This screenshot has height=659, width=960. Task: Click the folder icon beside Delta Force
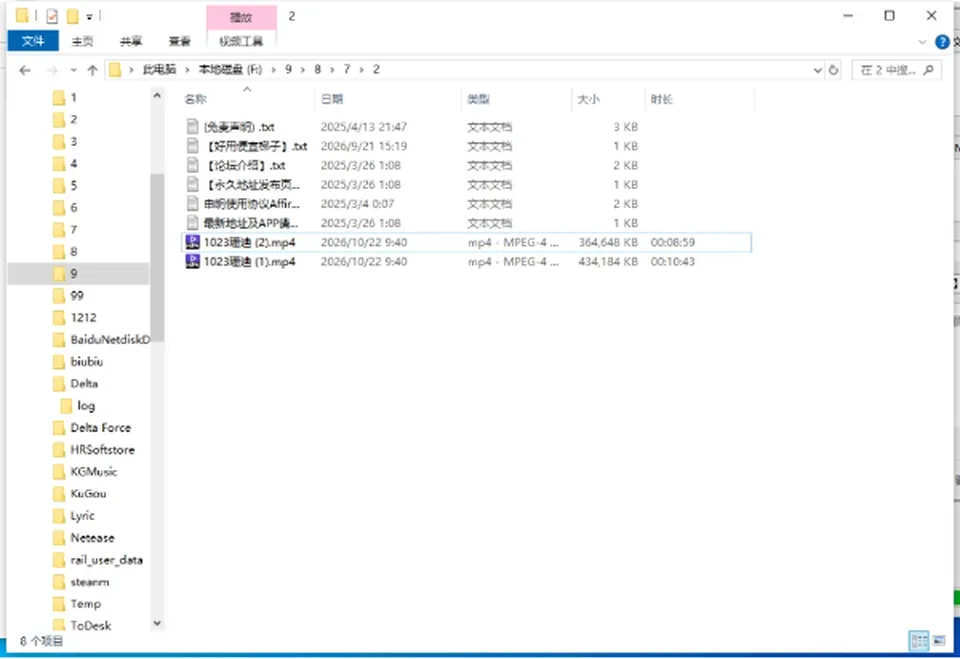tap(59, 427)
